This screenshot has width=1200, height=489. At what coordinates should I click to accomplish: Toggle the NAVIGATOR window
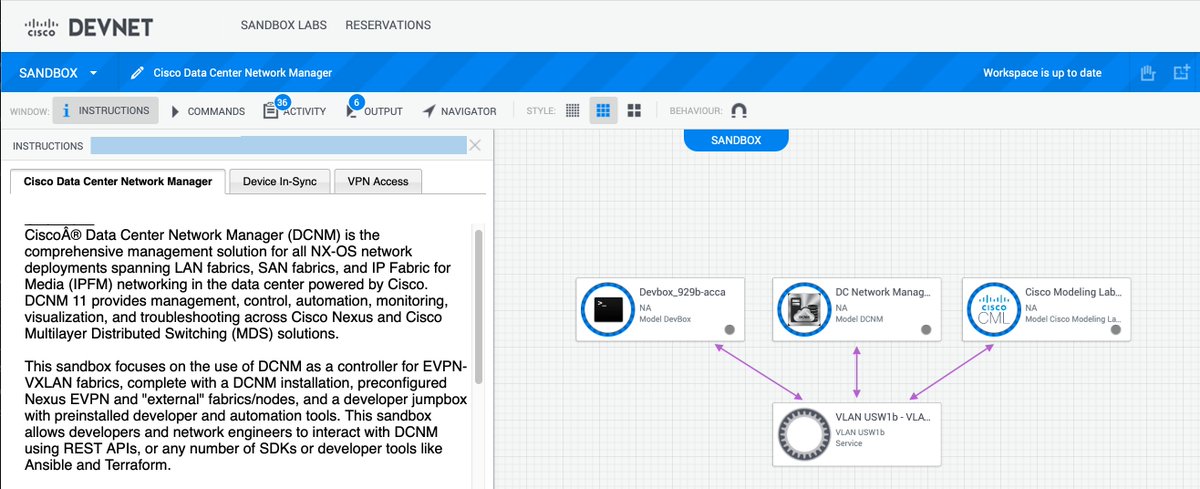459,111
